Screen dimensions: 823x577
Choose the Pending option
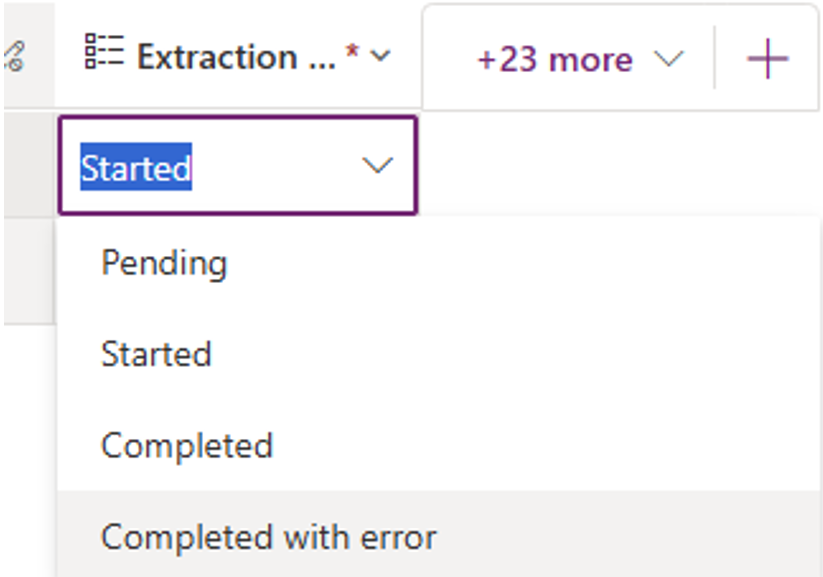tap(164, 263)
